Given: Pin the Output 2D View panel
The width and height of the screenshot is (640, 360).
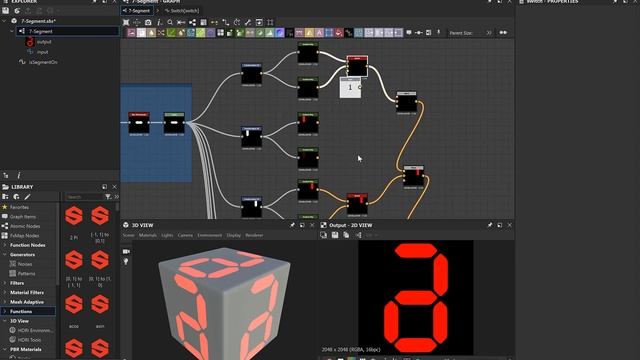Looking at the screenshot, I should (x=490, y=225).
